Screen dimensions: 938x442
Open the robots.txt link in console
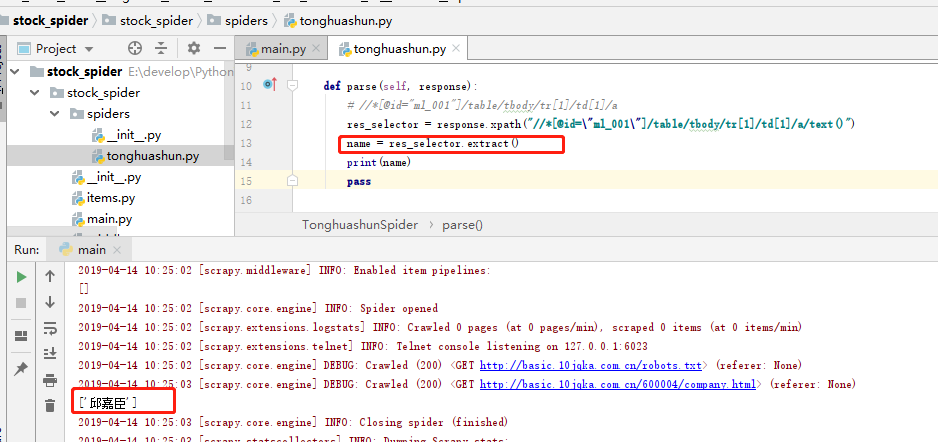point(591,365)
